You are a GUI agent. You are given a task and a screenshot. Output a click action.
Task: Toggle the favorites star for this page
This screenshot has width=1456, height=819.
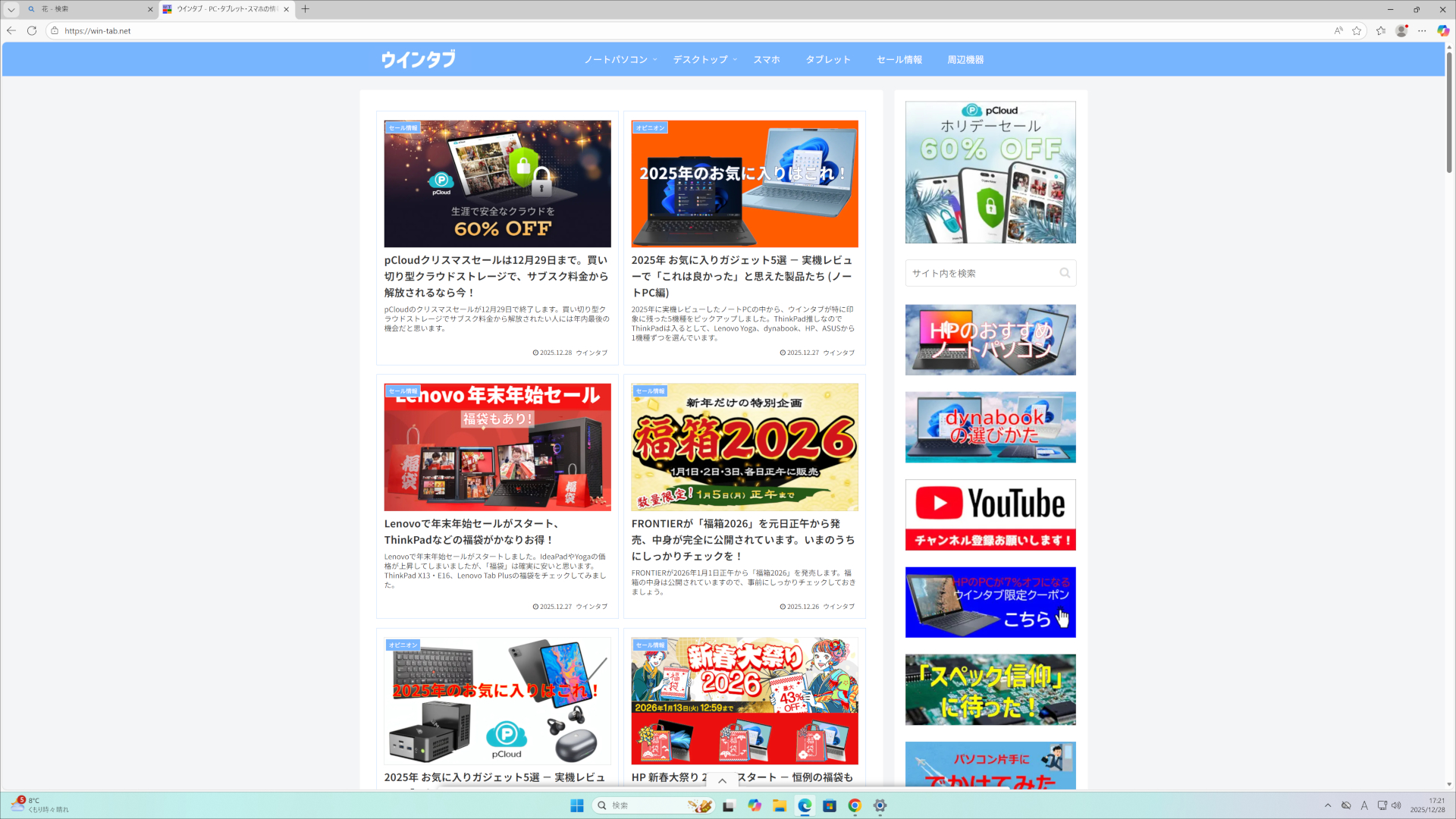1357,31
